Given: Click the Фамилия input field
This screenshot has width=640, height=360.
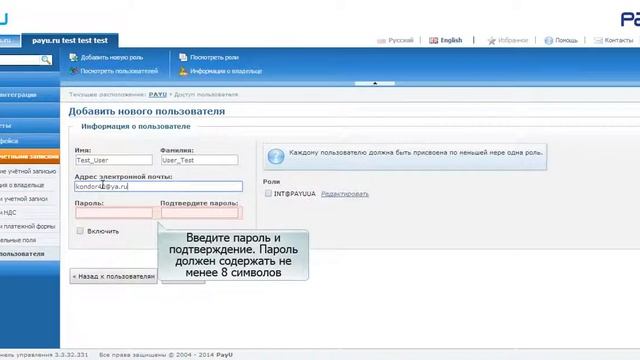Looking at the screenshot, I should click(200, 160).
